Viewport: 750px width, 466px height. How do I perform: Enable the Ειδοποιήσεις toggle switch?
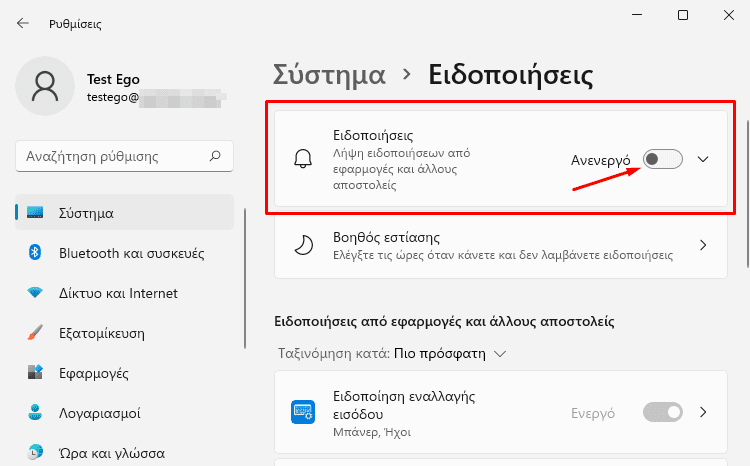pyautogui.click(x=662, y=159)
